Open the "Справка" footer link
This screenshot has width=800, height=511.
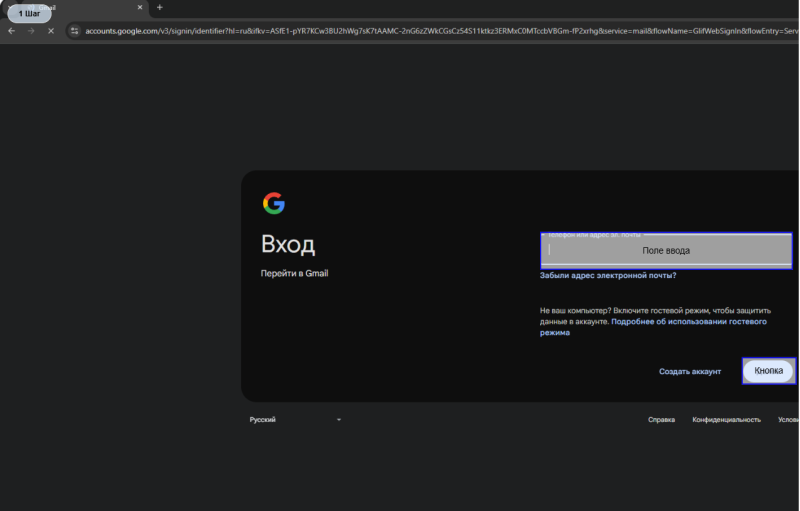tap(661, 420)
